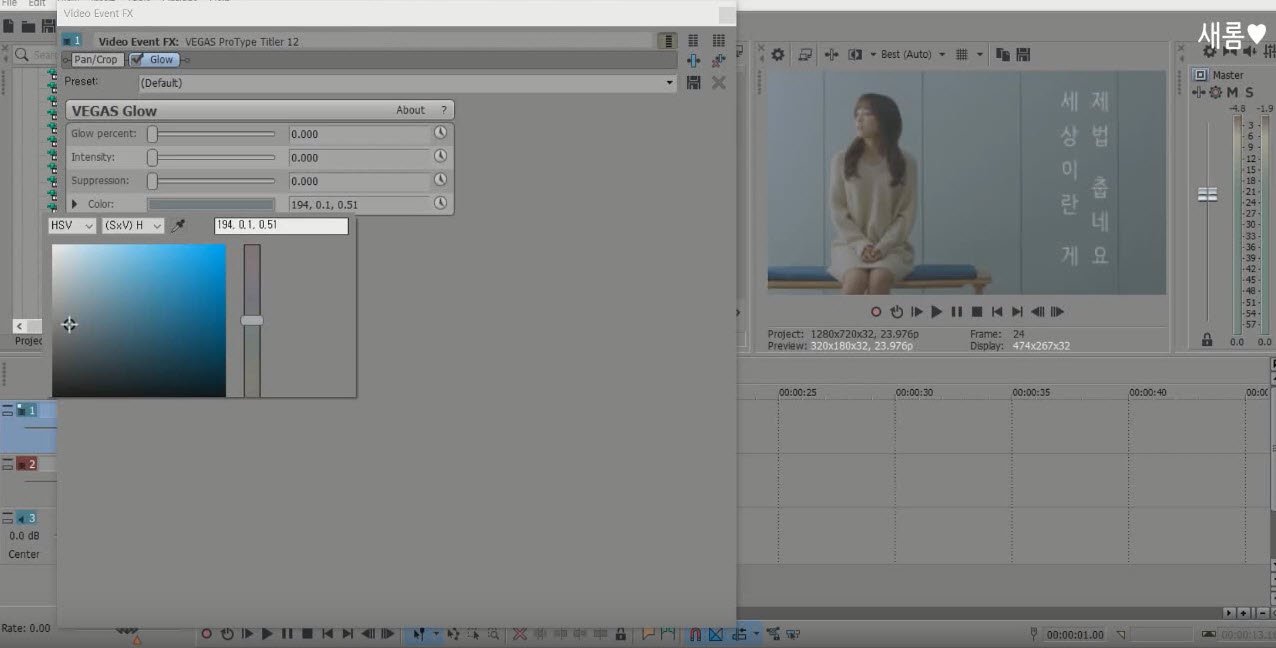Save the current Glow preset
This screenshot has height=648, width=1276.
pos(694,83)
